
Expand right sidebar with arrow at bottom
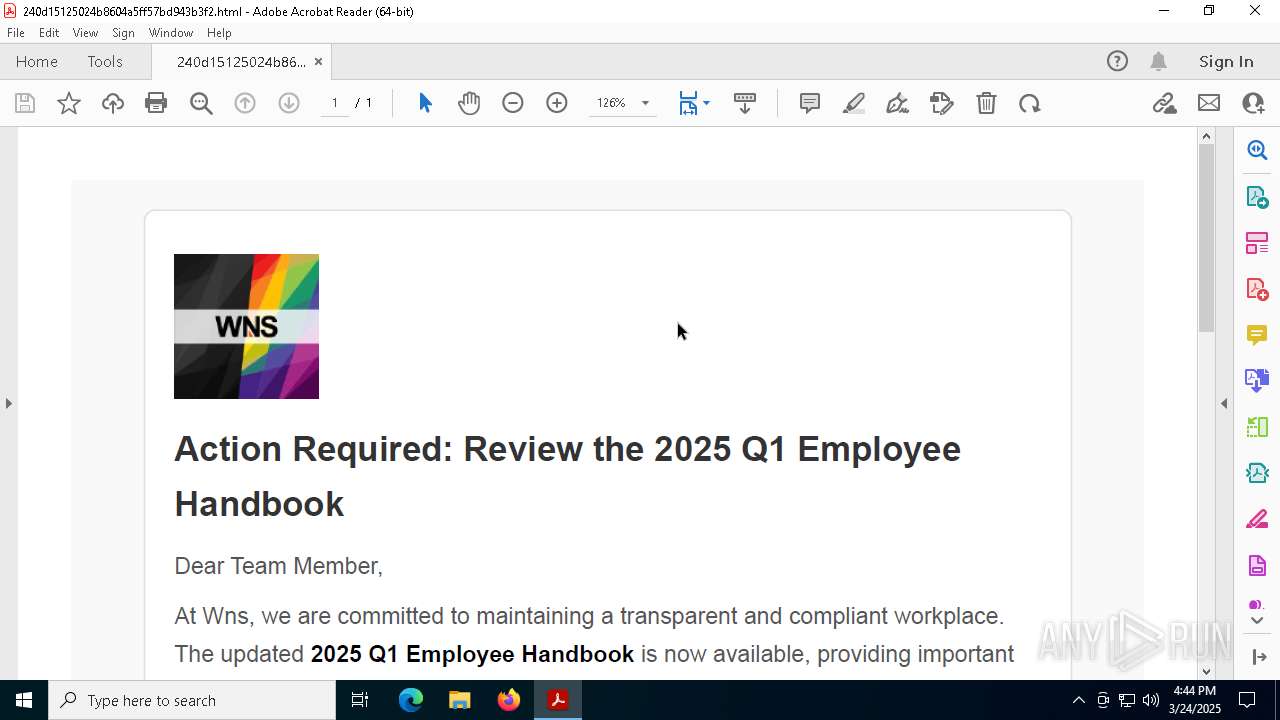(1258, 657)
